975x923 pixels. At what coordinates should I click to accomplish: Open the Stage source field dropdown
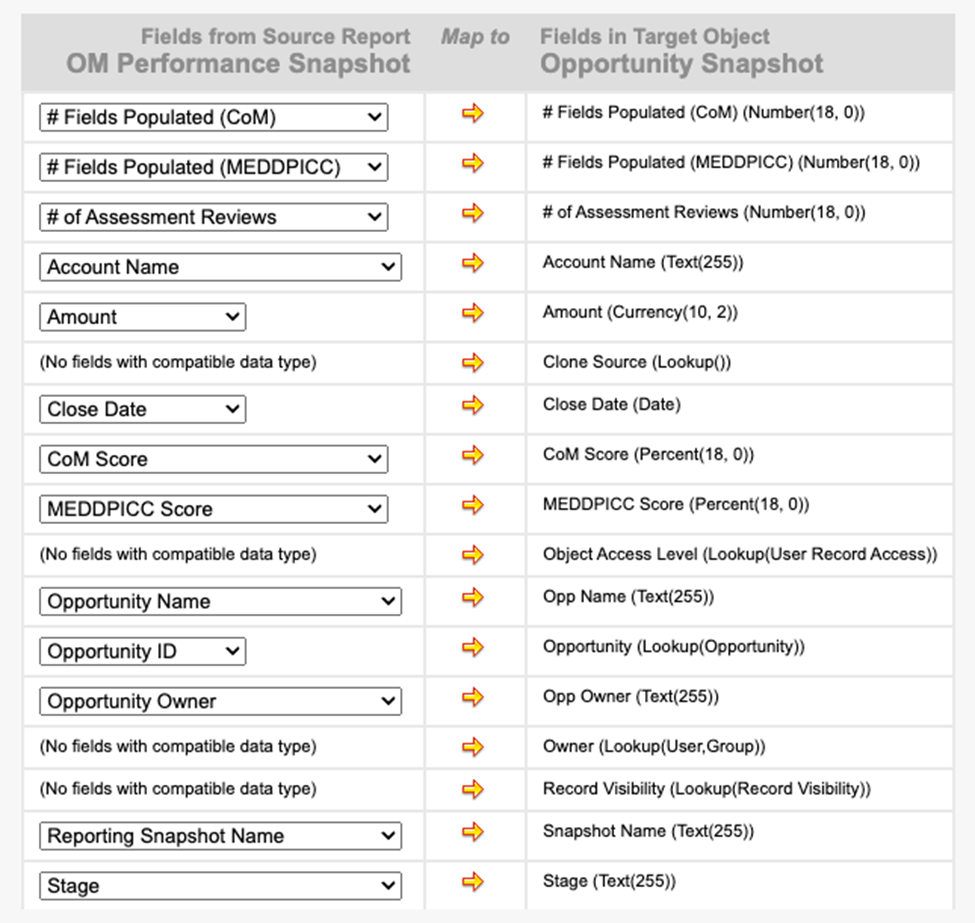(220, 886)
